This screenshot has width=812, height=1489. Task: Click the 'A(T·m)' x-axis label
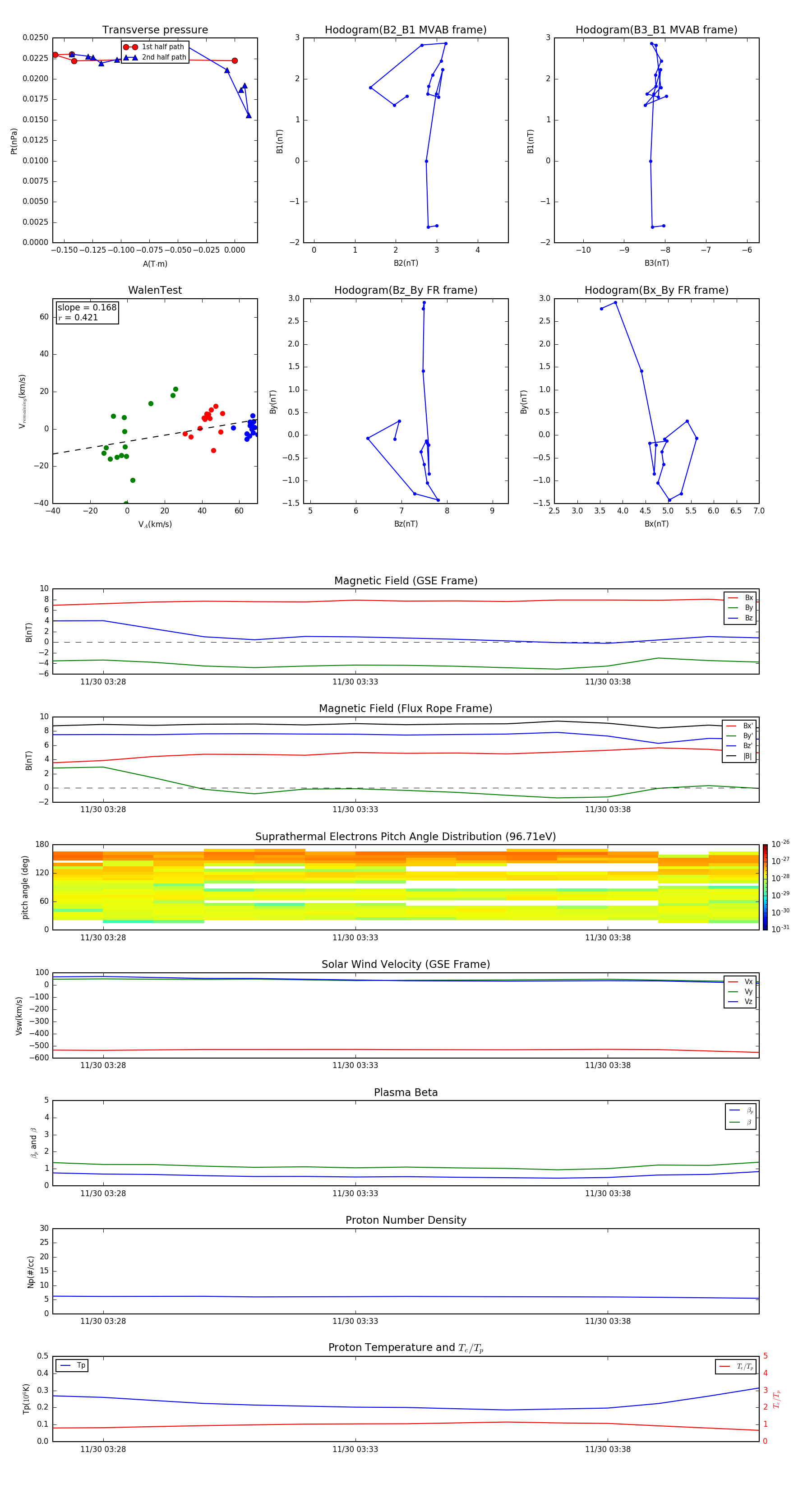(x=155, y=264)
